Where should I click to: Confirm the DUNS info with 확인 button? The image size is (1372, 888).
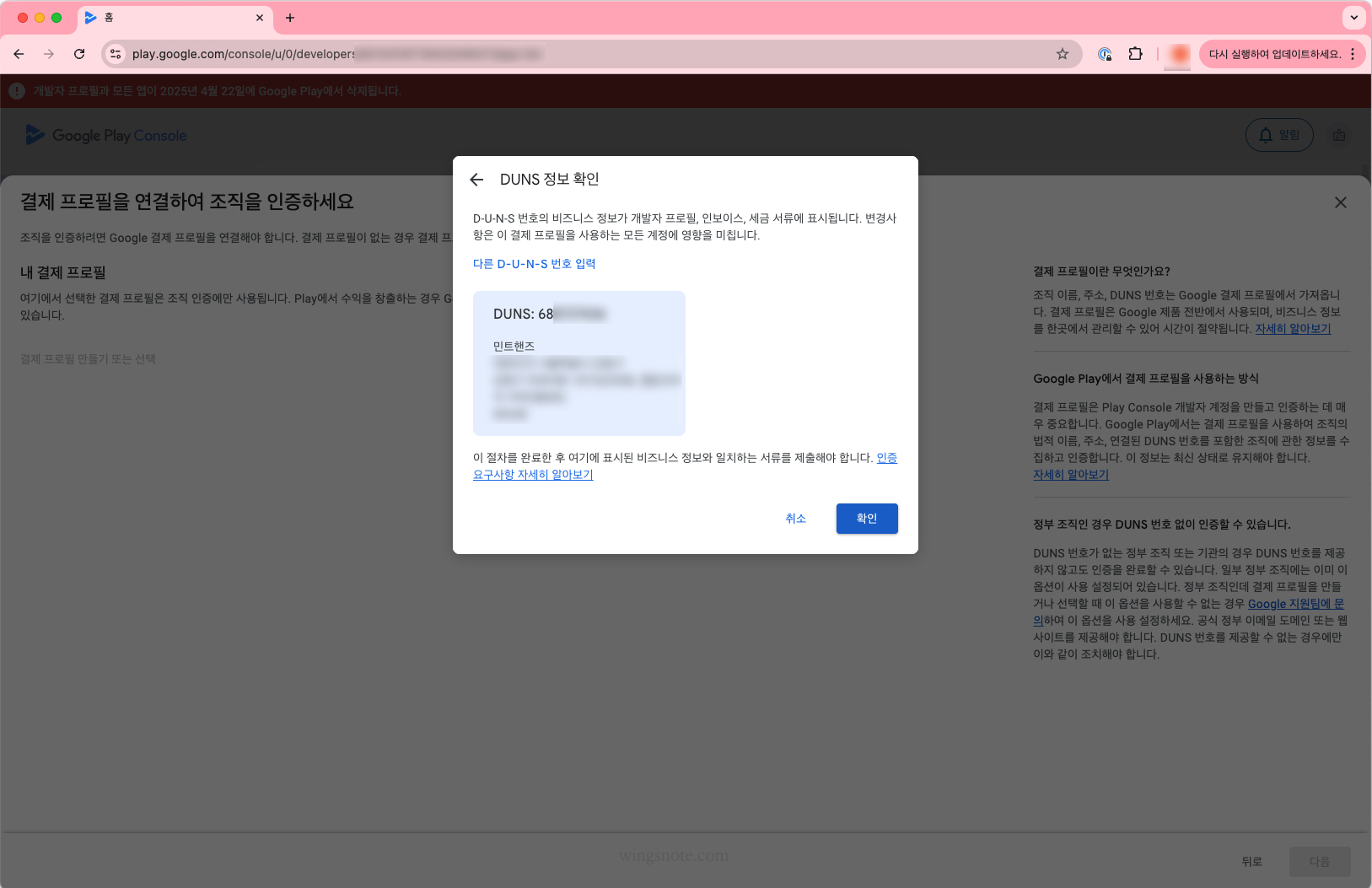[x=867, y=519]
